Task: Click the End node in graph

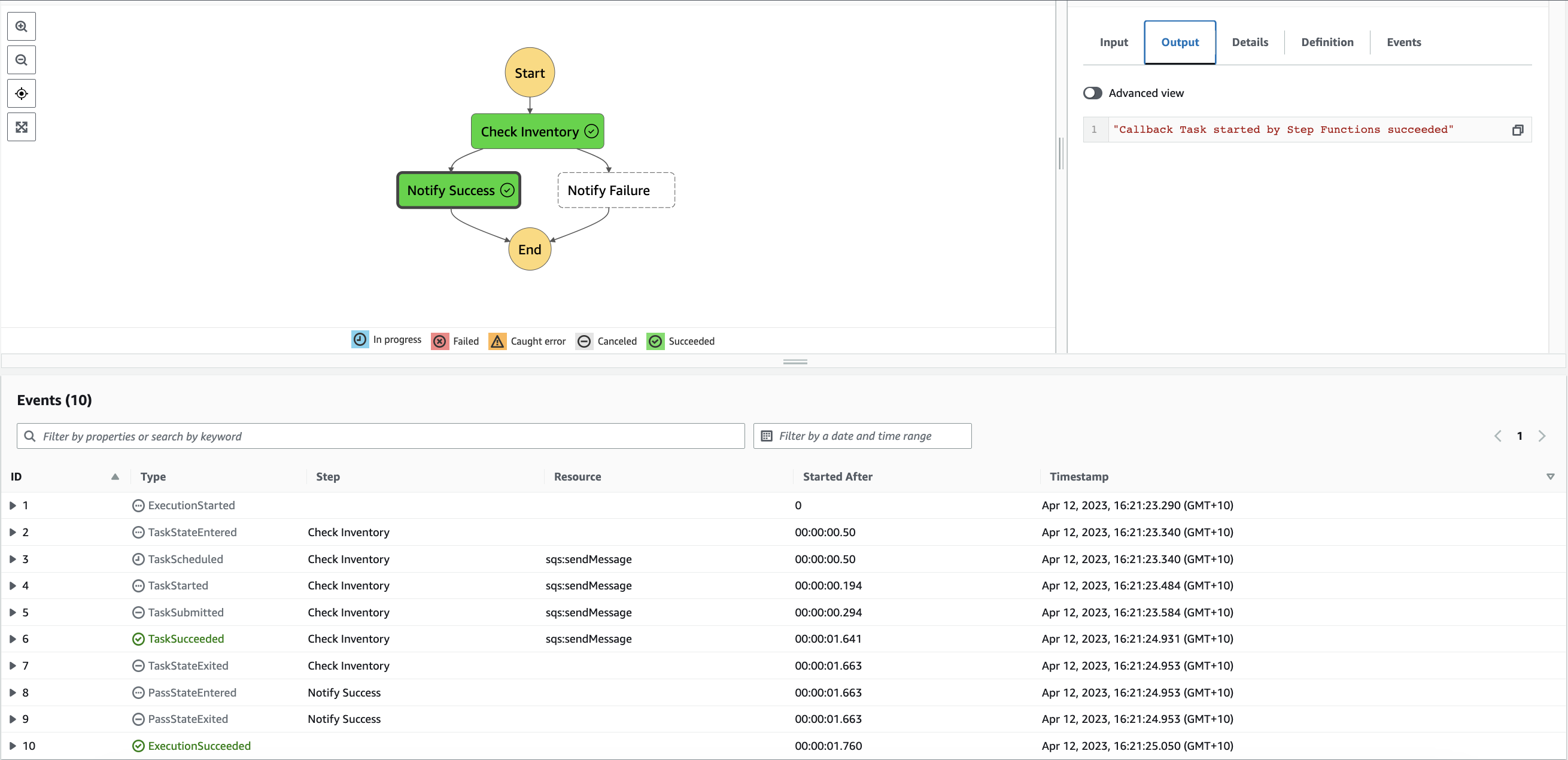Action: click(x=530, y=250)
